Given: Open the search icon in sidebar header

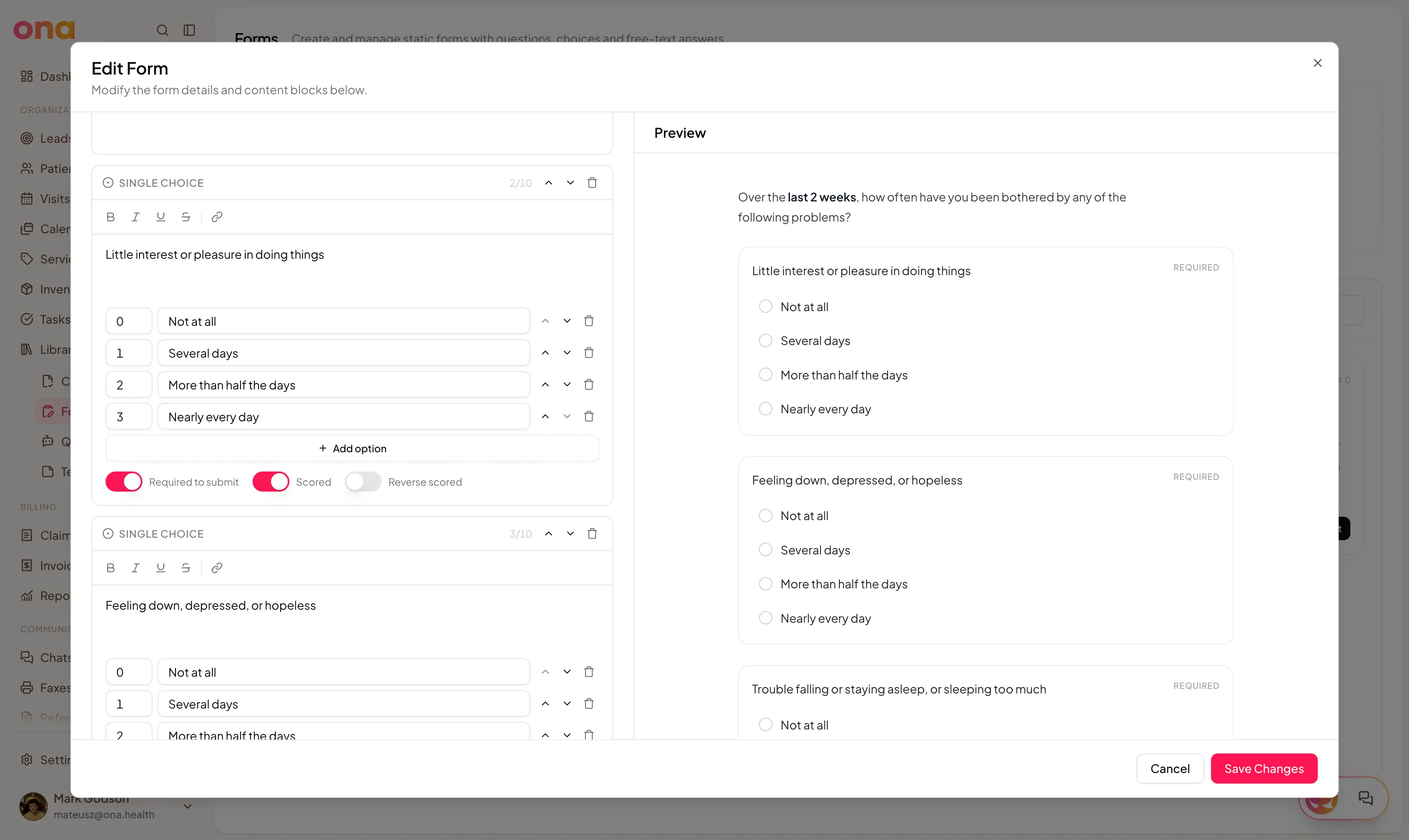Looking at the screenshot, I should pos(163,30).
